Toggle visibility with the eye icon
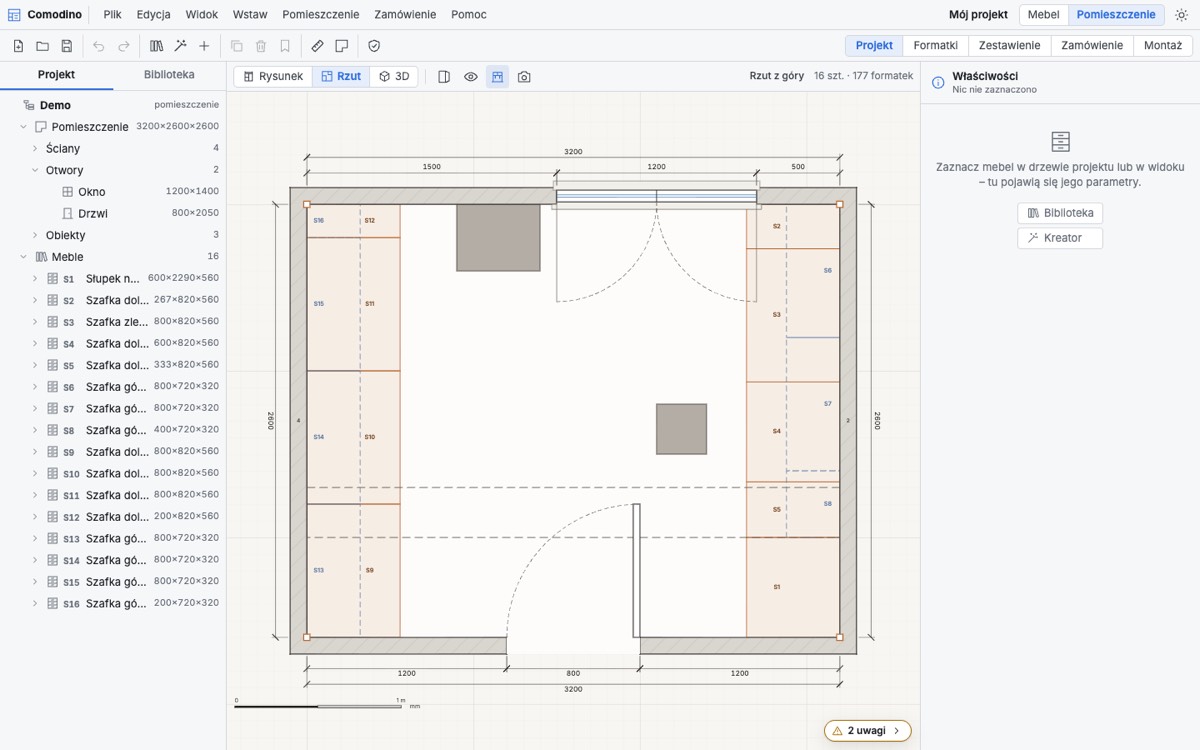Viewport: 1200px width, 750px height. pos(470,76)
